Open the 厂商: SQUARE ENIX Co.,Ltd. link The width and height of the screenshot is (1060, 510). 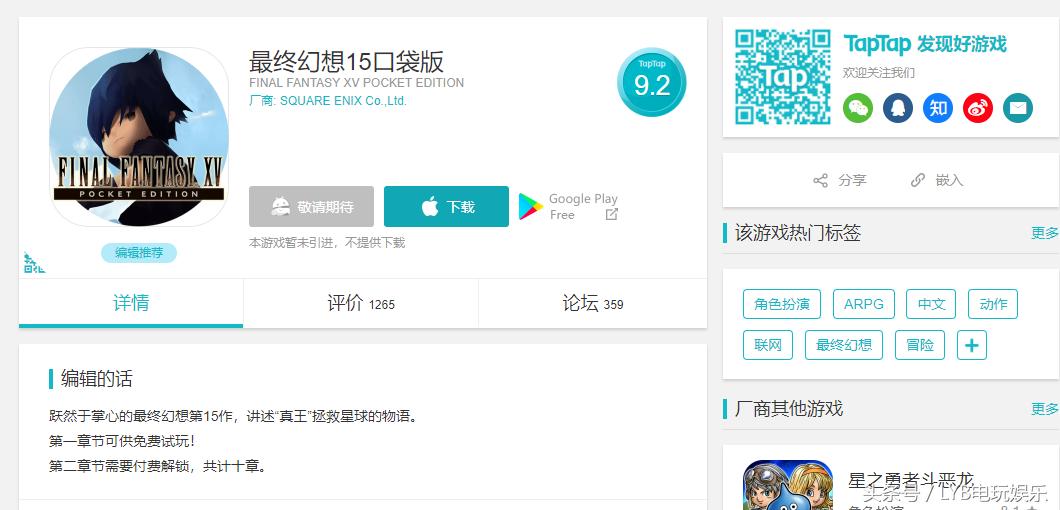(328, 101)
